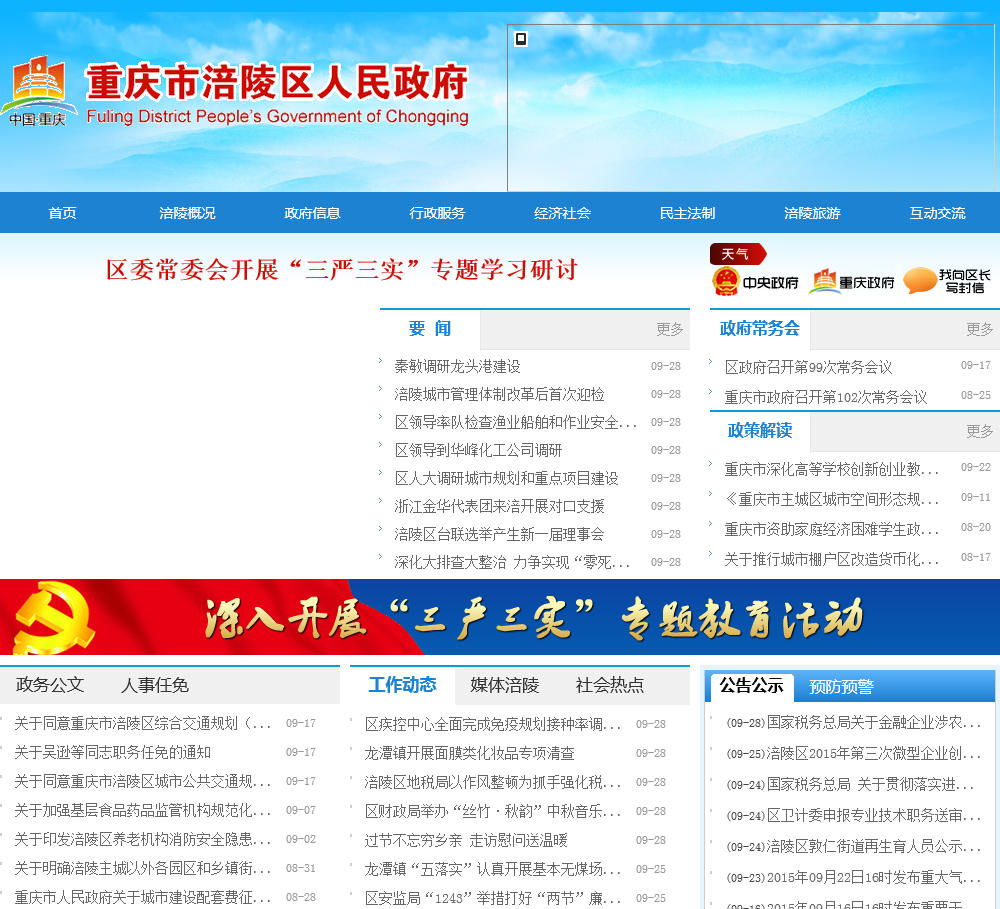Switch to the 公告公示 tab
This screenshot has width=1000, height=909.
coord(751,686)
